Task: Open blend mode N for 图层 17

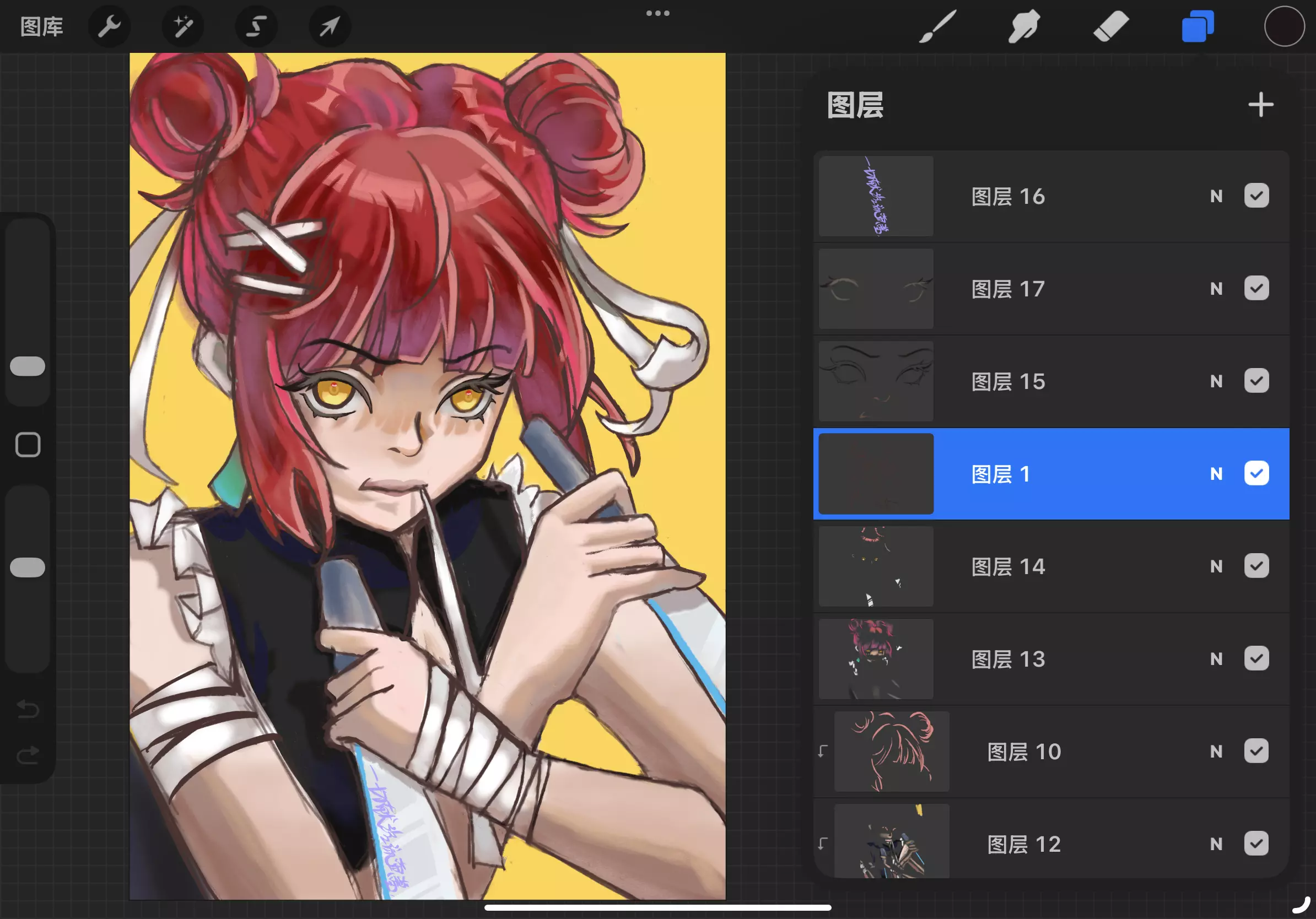Action: (1216, 289)
